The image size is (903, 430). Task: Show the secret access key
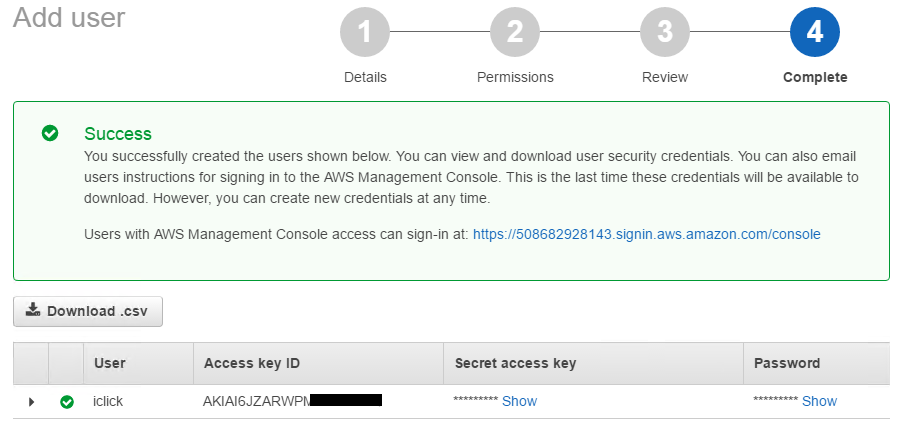point(519,401)
